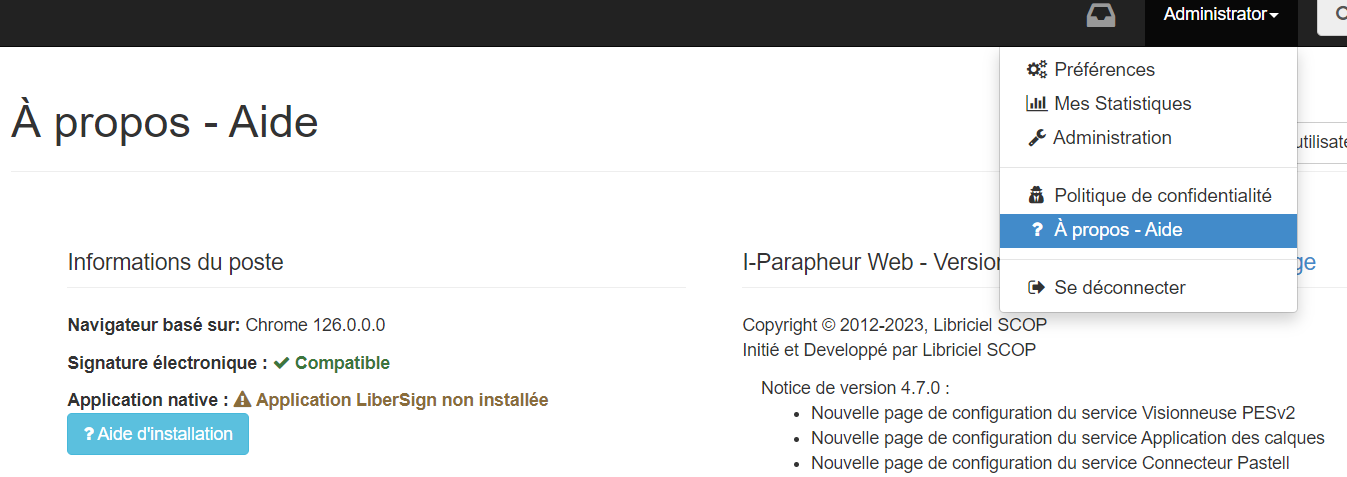The height and width of the screenshot is (477, 1347).
Task: Open Mes Statistiques menu entry
Action: pyautogui.click(x=1122, y=104)
